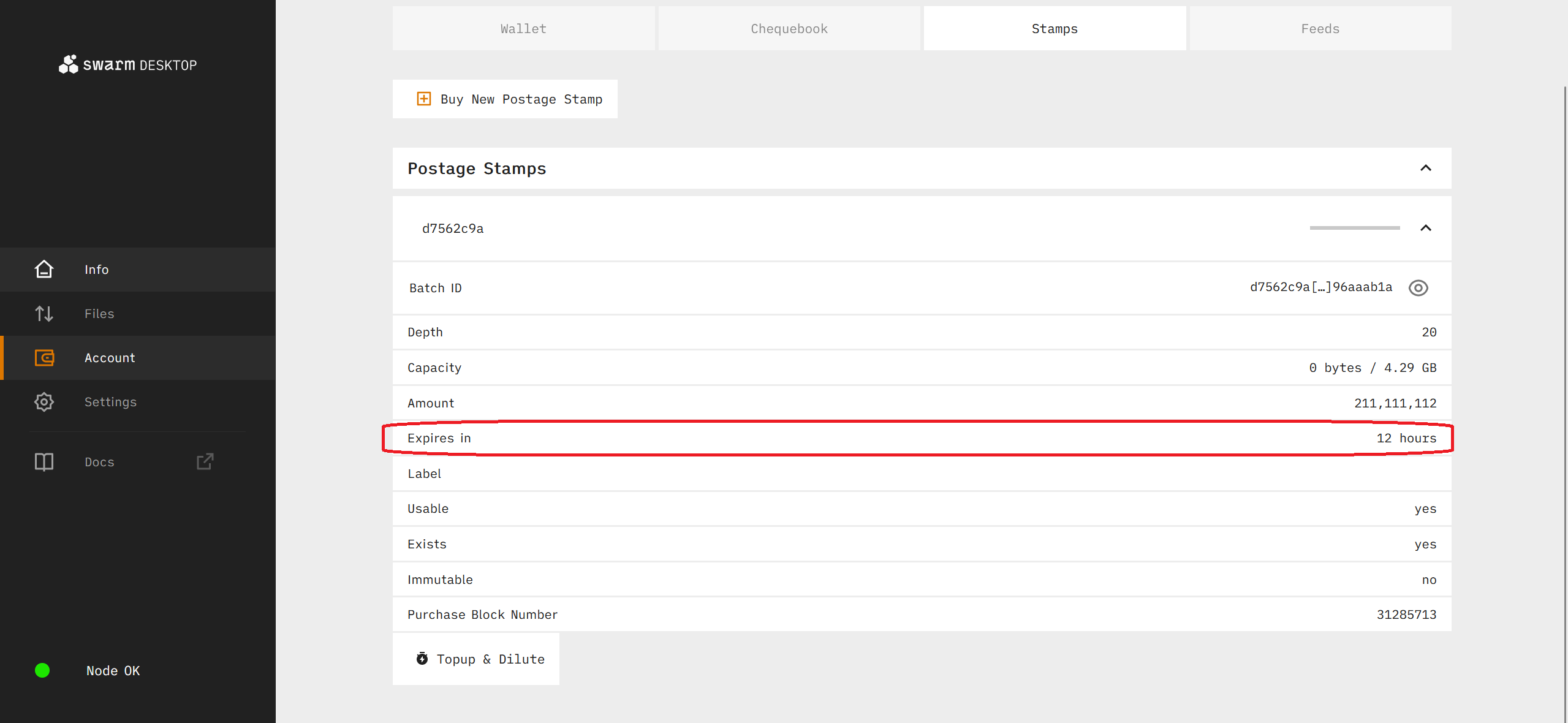Image resolution: width=1568 pixels, height=723 pixels.
Task: Switch to the Chequebook tab
Action: [x=789, y=29]
